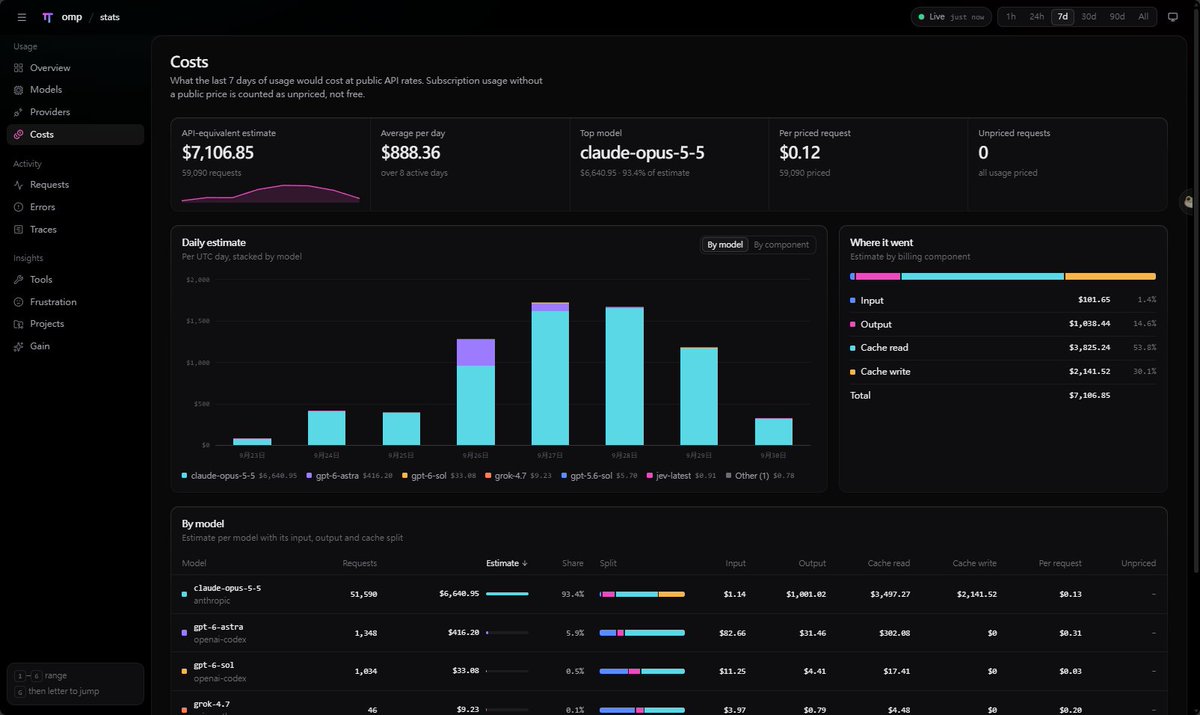
Task: Select the 7d time range
Action: pos(1062,17)
